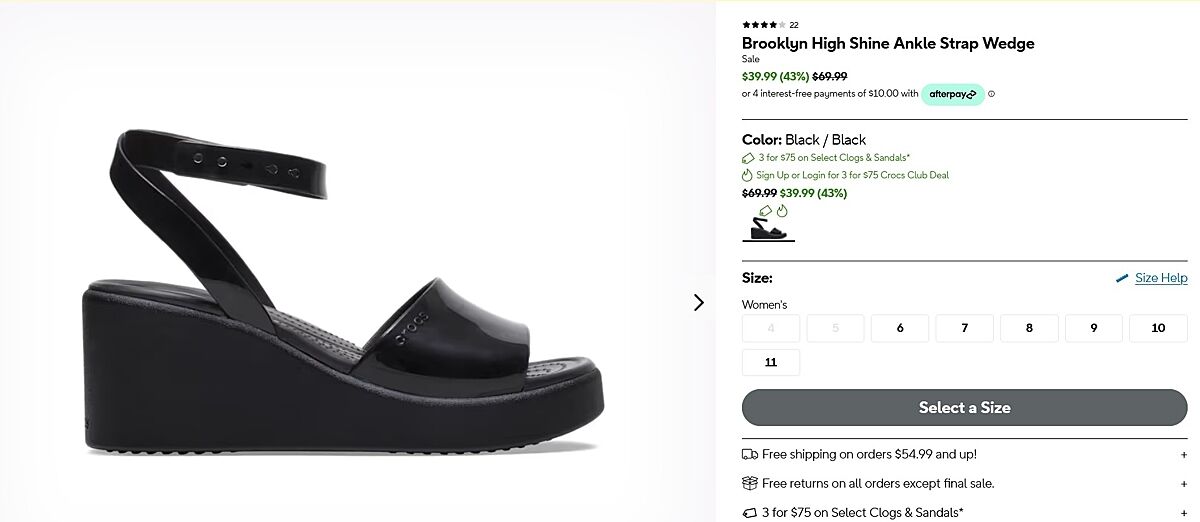Viewport: 1200px width, 522px height.
Task: Click the next image arrow
Action: click(698, 302)
